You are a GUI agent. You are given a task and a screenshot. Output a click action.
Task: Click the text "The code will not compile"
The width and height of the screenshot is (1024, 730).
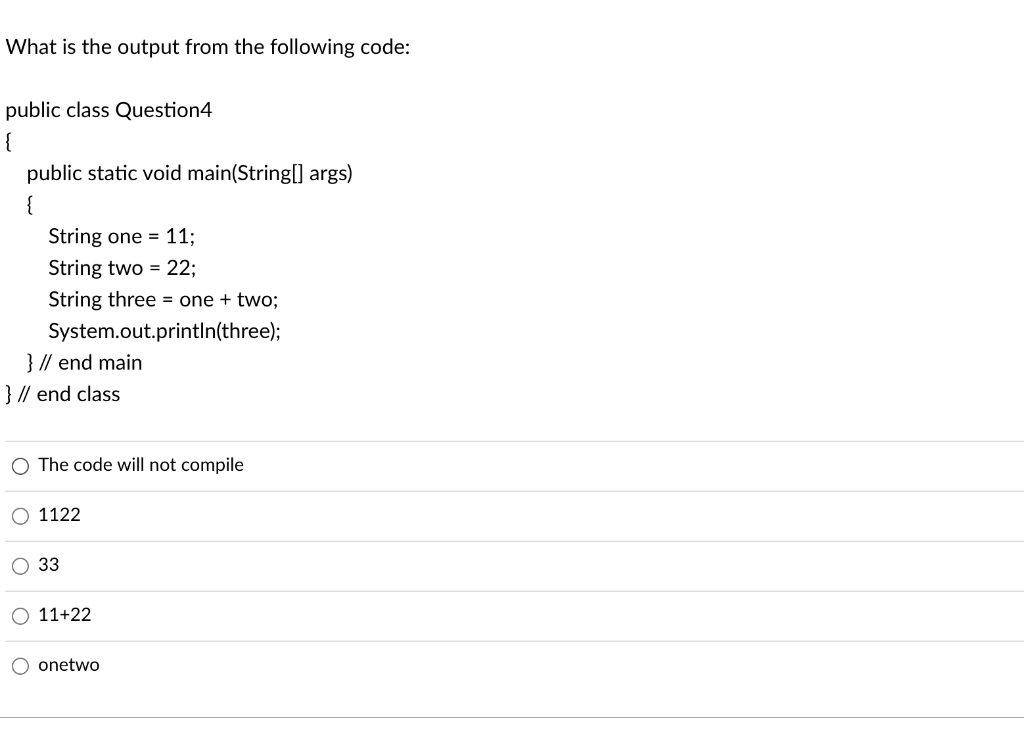click(140, 464)
